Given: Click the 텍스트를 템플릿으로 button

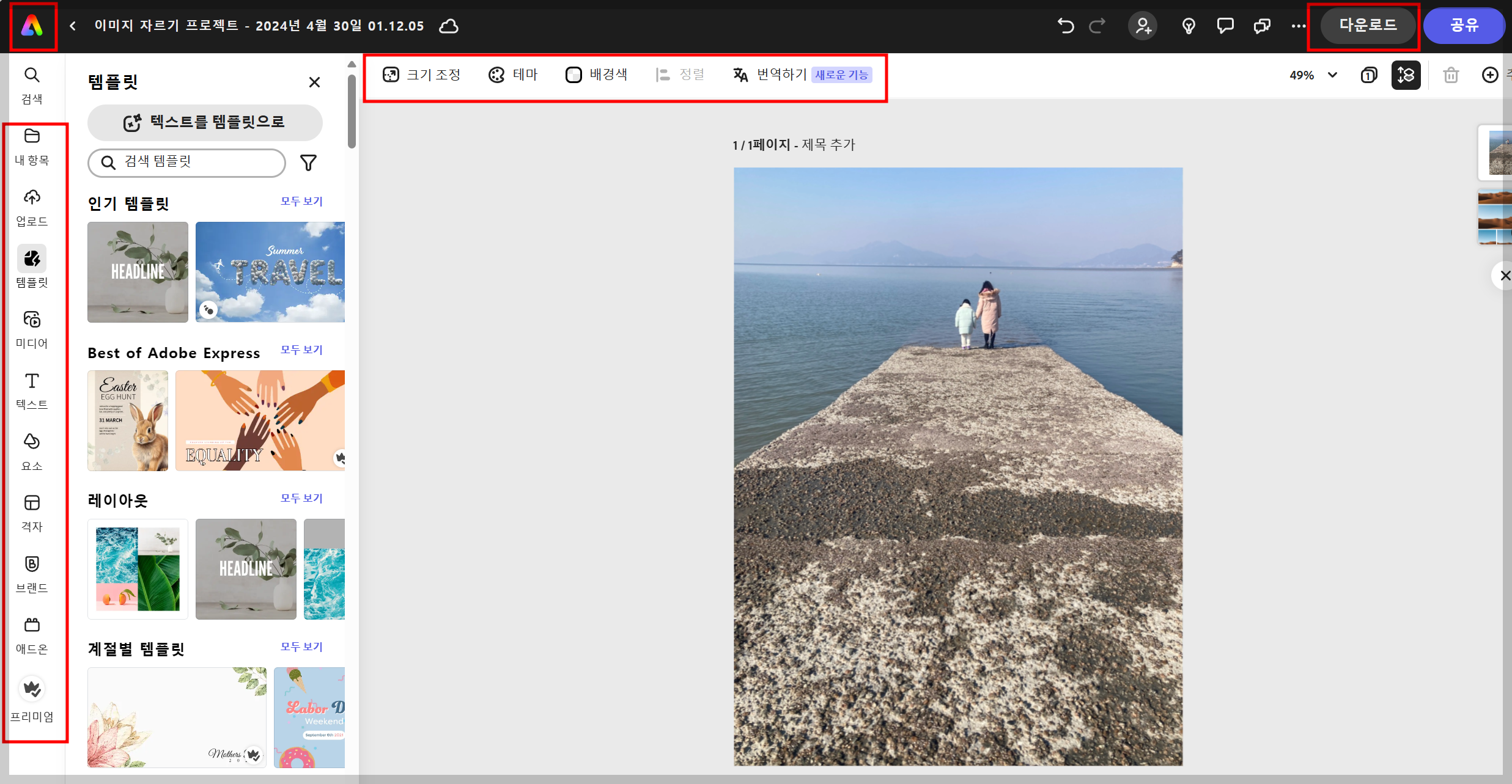Looking at the screenshot, I should 205,122.
